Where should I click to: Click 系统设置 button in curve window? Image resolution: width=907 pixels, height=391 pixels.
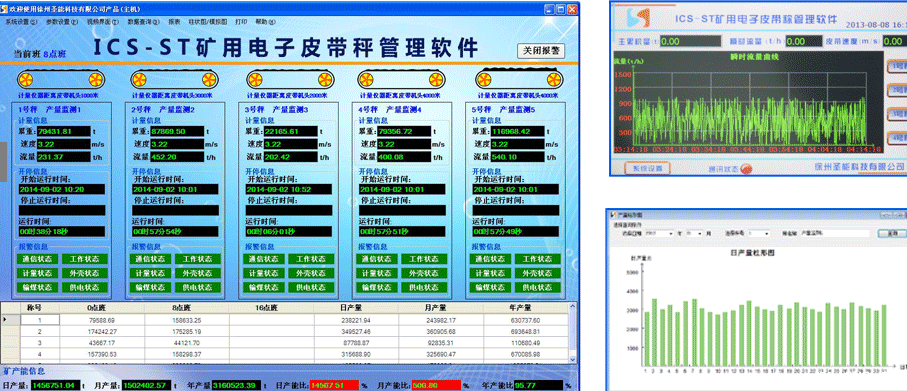647,168
